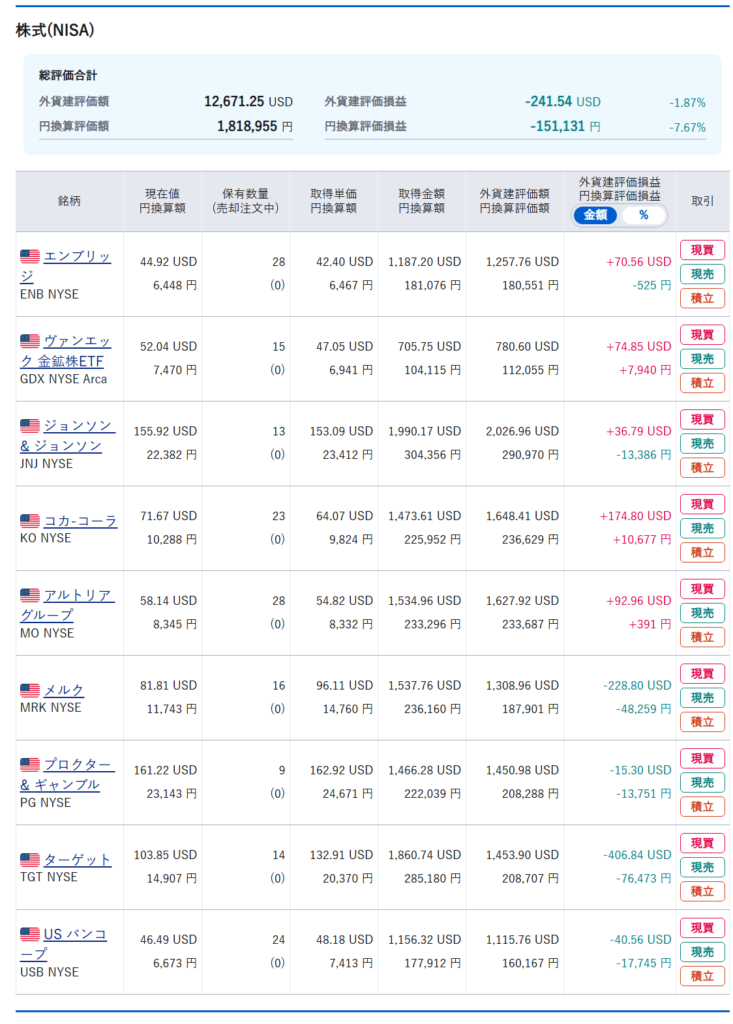733x1024 pixels.
Task: Open ジョンソン & ジョンソン stock link
Action: pos(67,436)
